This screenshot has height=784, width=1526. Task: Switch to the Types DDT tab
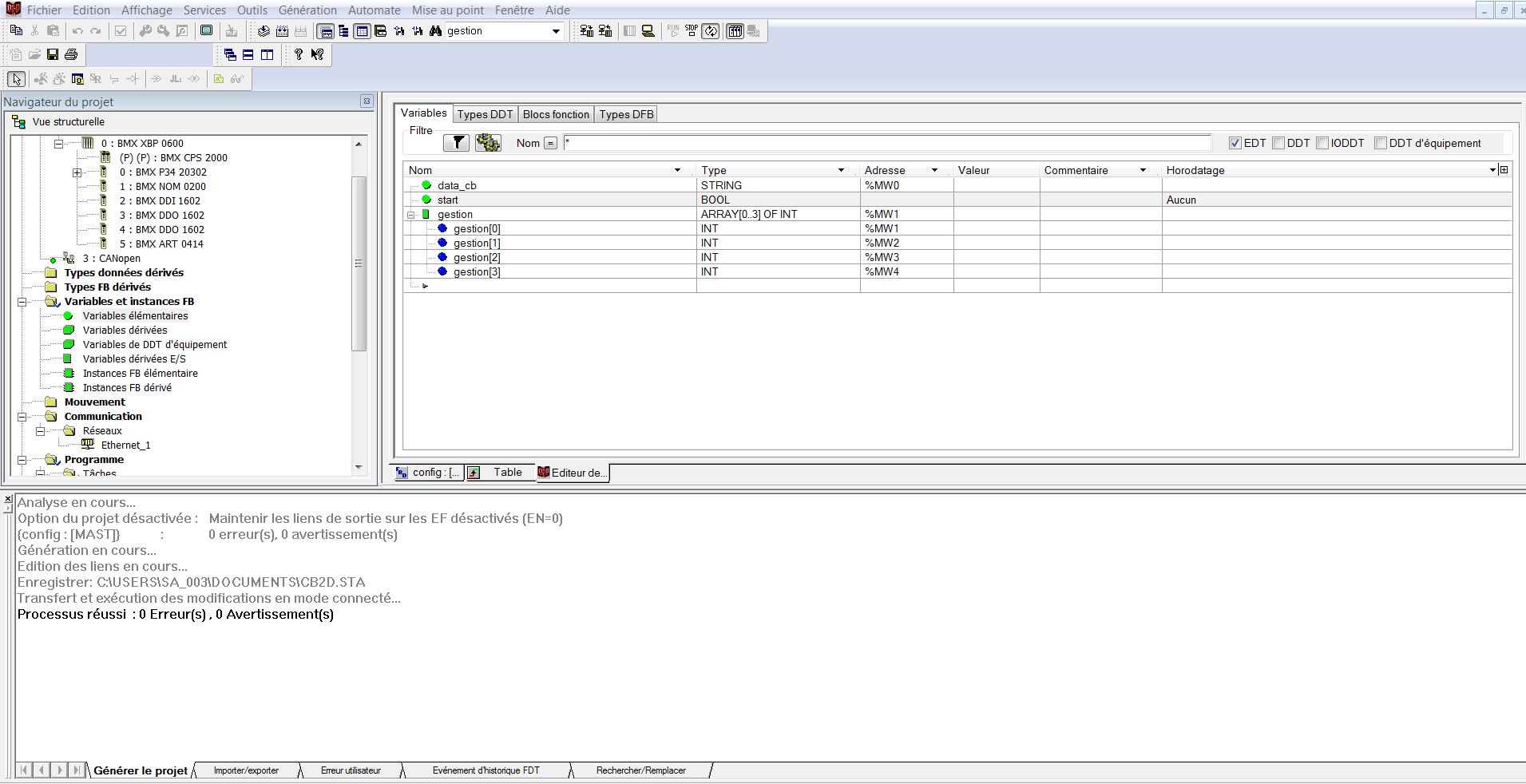coord(485,114)
